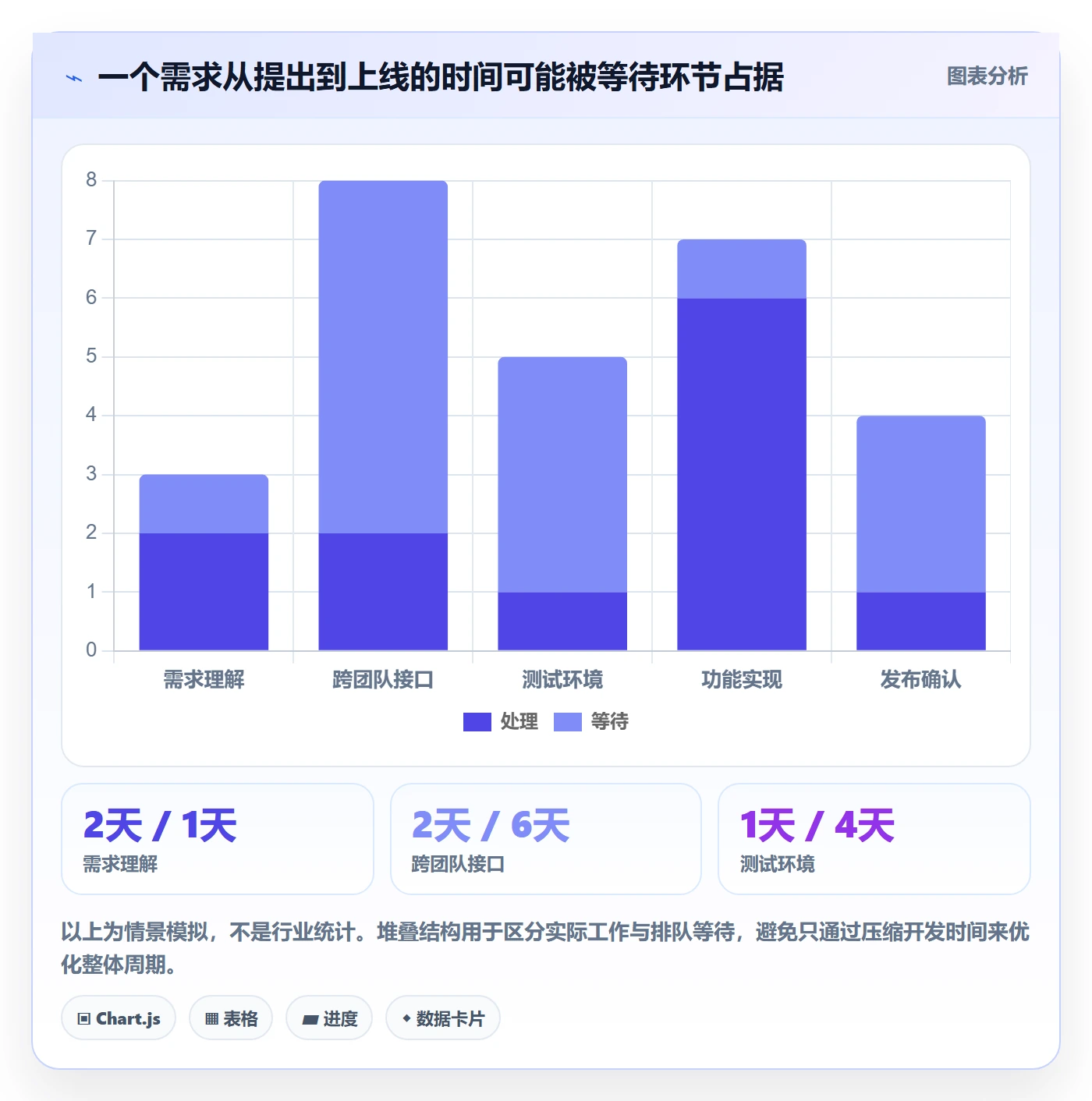Click the 需求理解 x-axis label
Viewport: 1092px width, 1101px height.
pyautogui.click(x=204, y=680)
